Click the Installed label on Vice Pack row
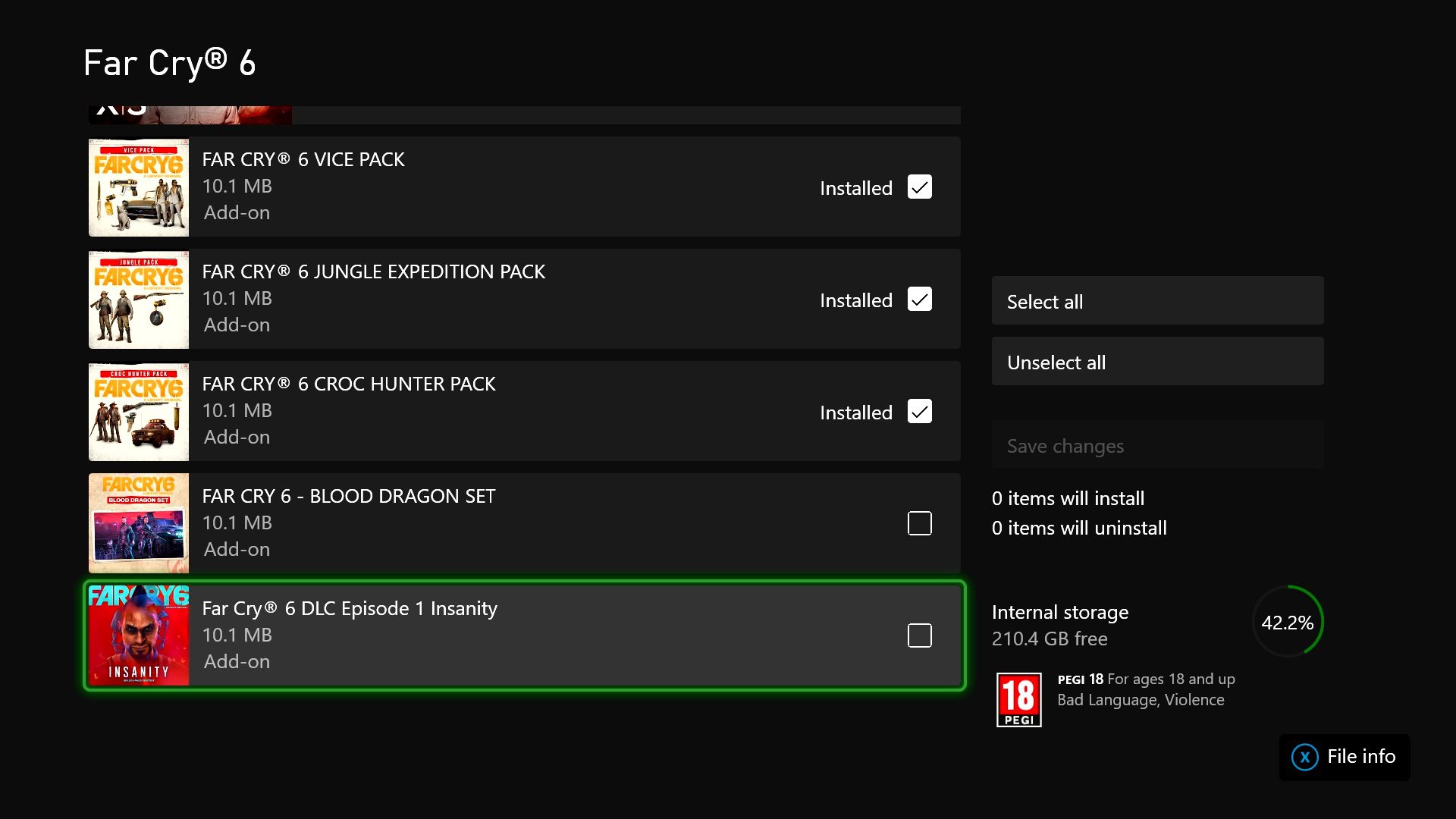This screenshot has height=819, width=1456. tap(855, 188)
